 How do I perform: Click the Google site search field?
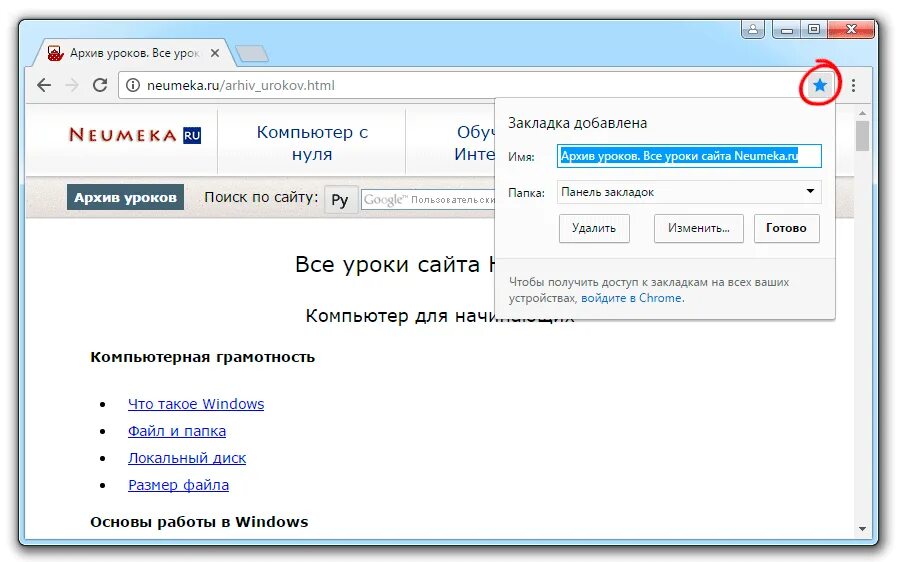click(x=429, y=200)
